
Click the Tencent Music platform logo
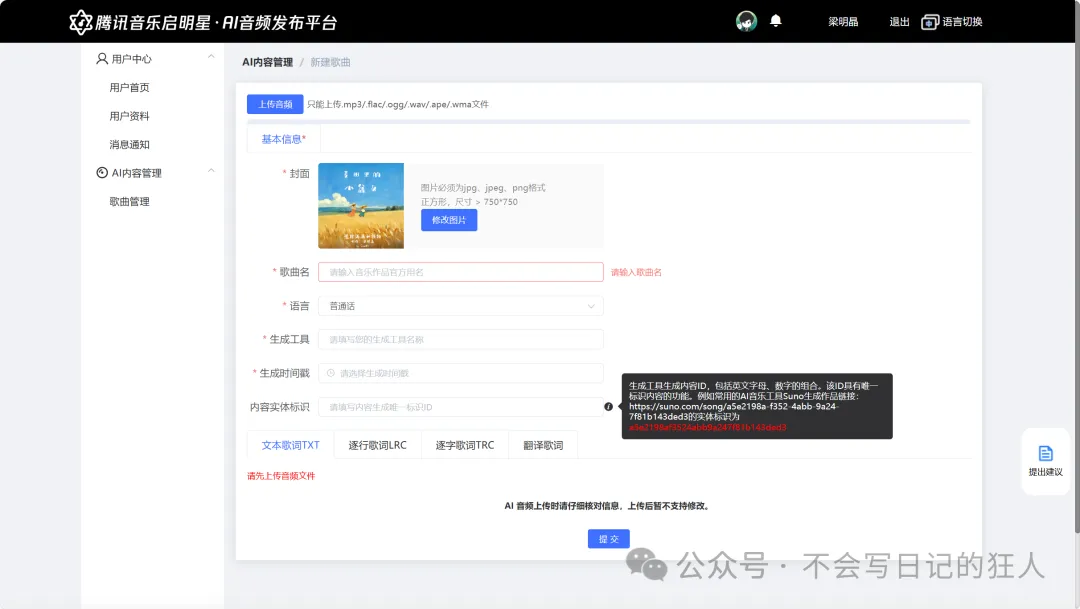[x=81, y=22]
